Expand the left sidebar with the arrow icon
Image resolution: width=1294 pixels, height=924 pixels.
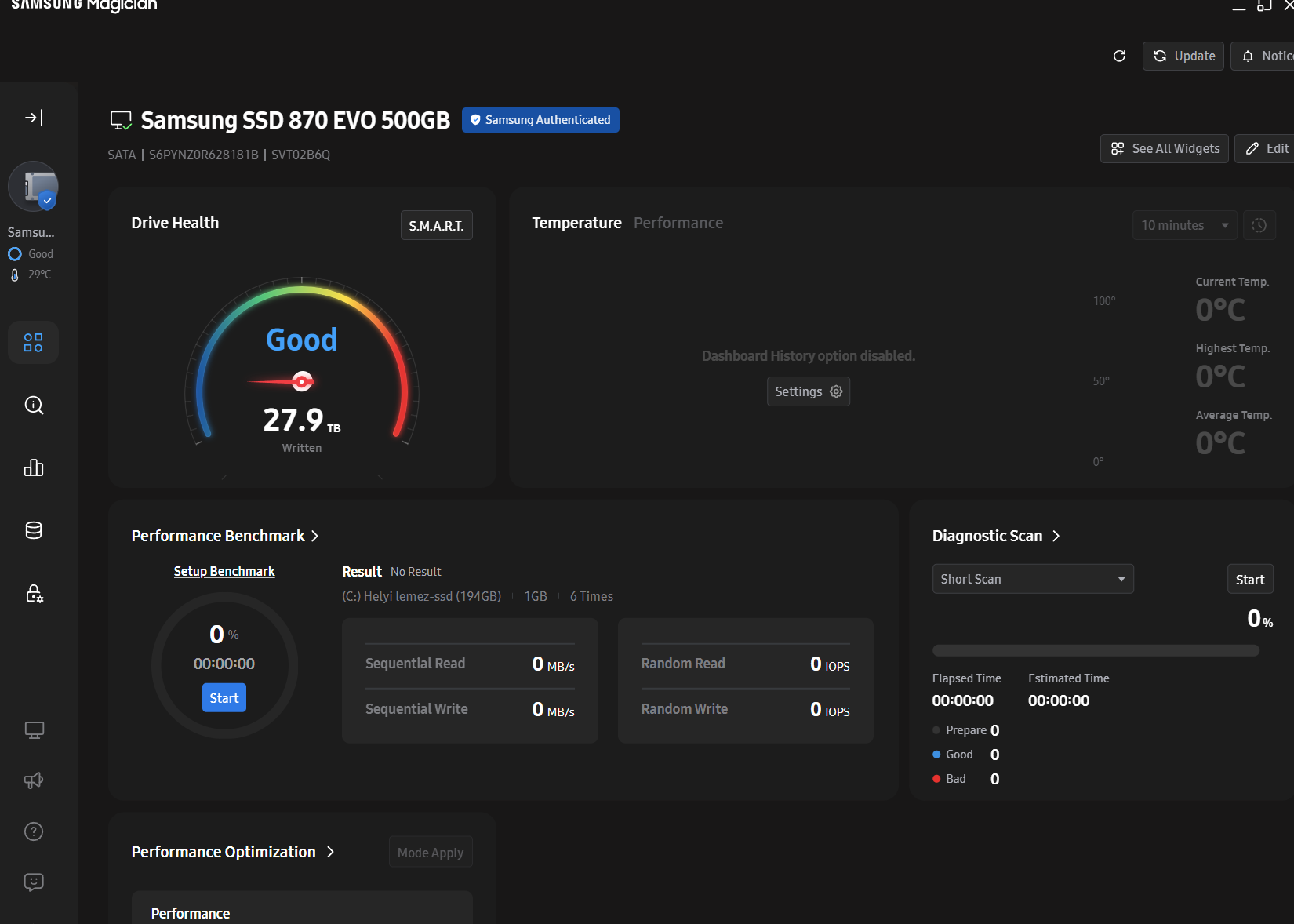point(34,118)
